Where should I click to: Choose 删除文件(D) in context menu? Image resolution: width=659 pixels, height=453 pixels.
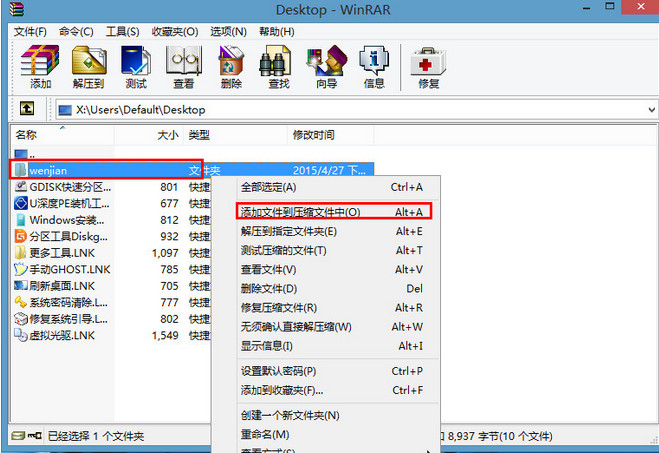[332, 289]
